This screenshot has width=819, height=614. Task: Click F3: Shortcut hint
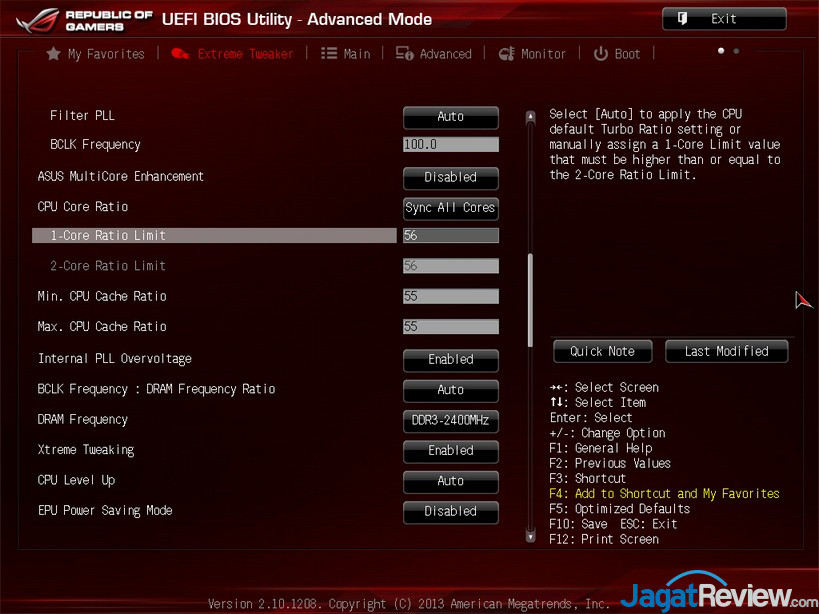coord(588,479)
